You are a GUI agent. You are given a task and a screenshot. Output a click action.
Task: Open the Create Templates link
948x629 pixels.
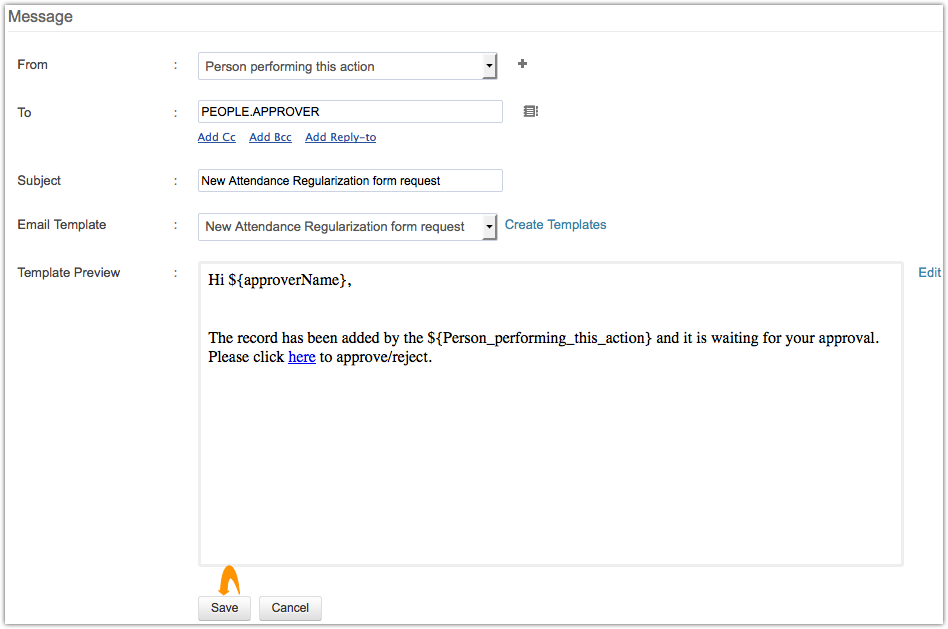[x=555, y=225]
